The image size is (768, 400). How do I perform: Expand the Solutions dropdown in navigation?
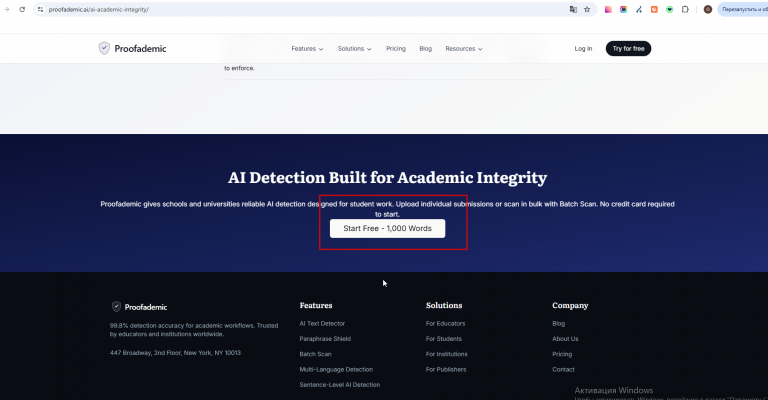pyautogui.click(x=355, y=48)
